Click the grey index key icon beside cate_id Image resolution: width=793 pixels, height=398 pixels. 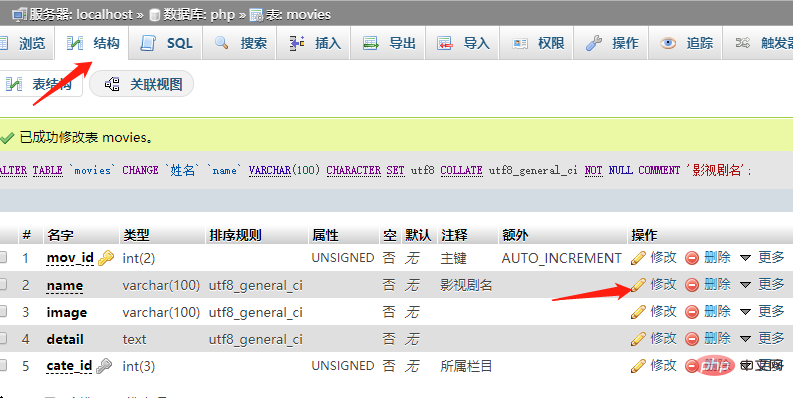pos(104,365)
